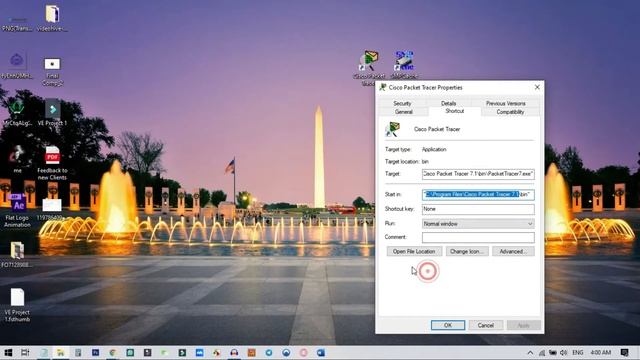Select the desktop icon right of Cisco Packet Tracer
Viewport: 640px width, 360px height.
coord(404,65)
